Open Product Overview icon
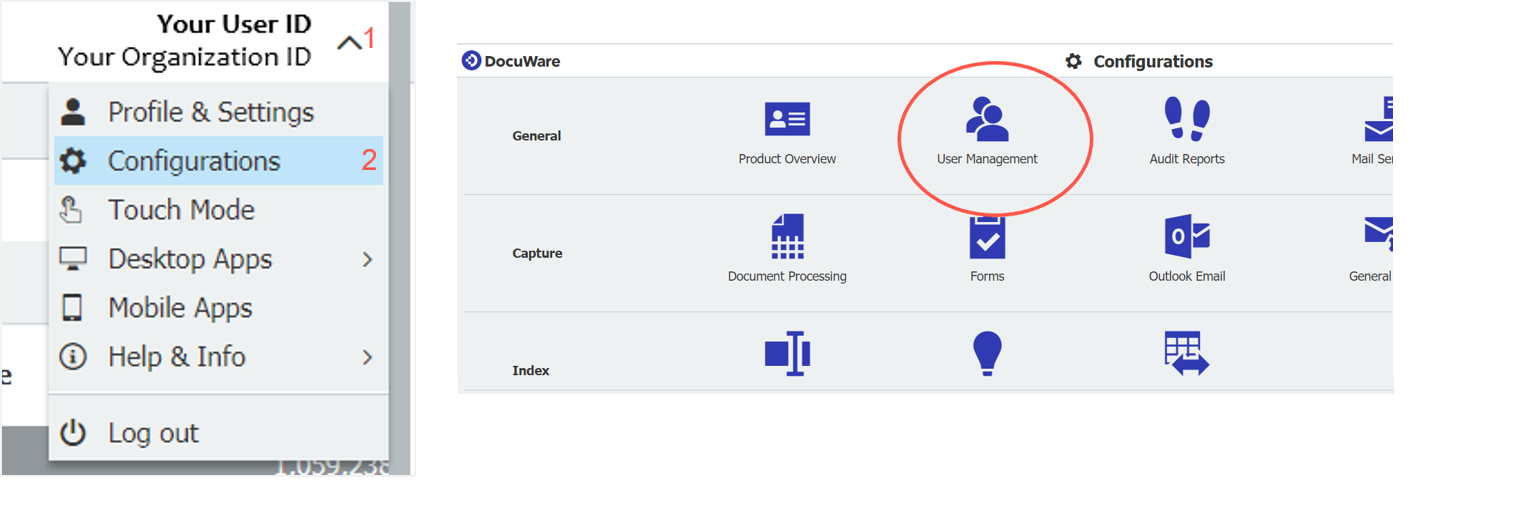Viewport: 1534px width, 509px height. click(x=787, y=121)
